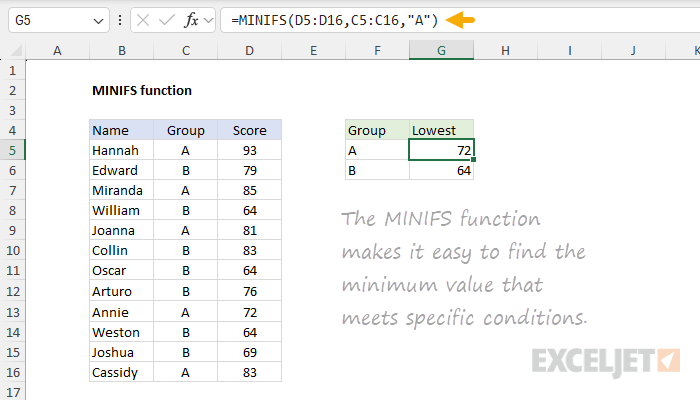Click Edward's score 79

(x=250, y=171)
